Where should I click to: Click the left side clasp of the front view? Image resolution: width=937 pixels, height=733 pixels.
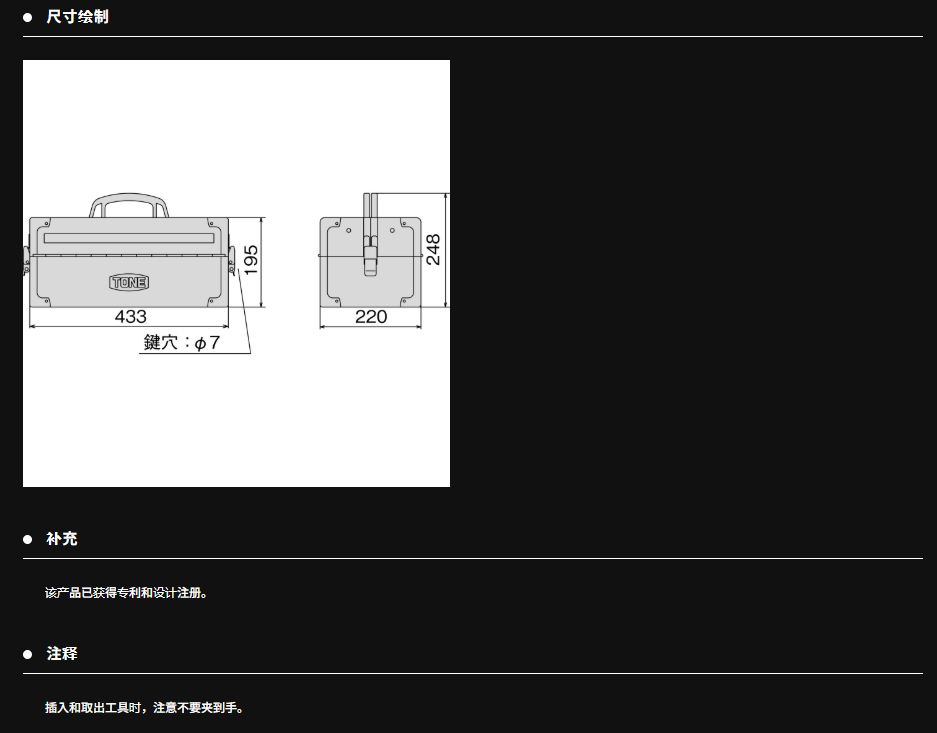[27, 258]
